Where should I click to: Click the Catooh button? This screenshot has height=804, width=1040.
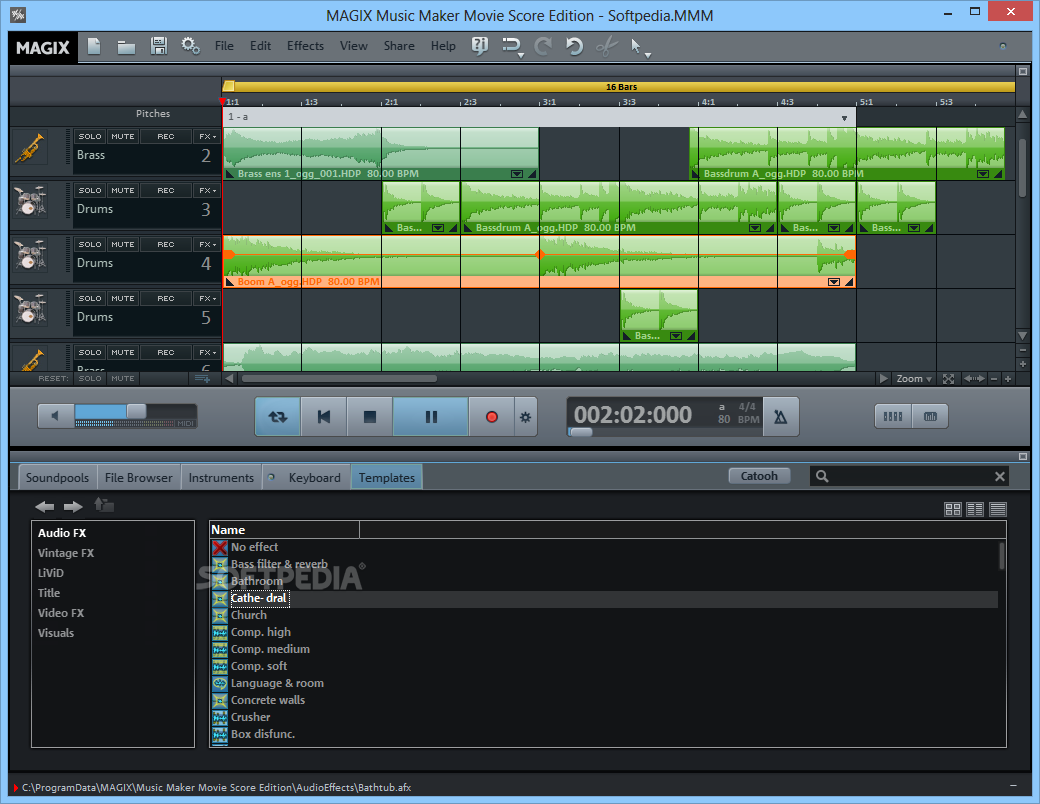[759, 476]
